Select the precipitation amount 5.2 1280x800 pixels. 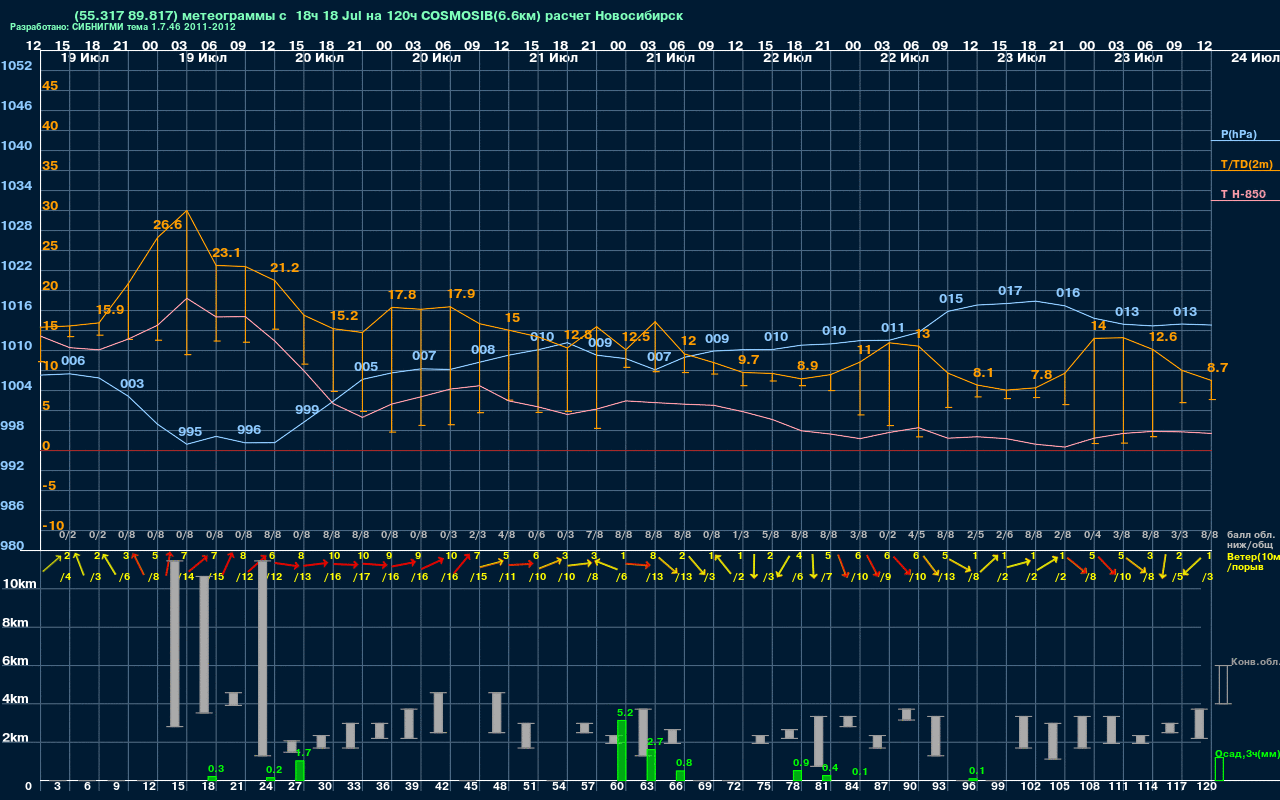(x=625, y=713)
